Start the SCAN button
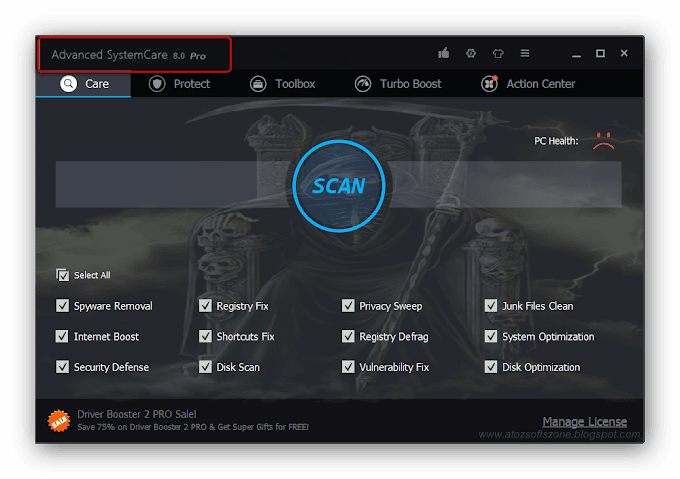This screenshot has height=479, width=680. click(339, 186)
